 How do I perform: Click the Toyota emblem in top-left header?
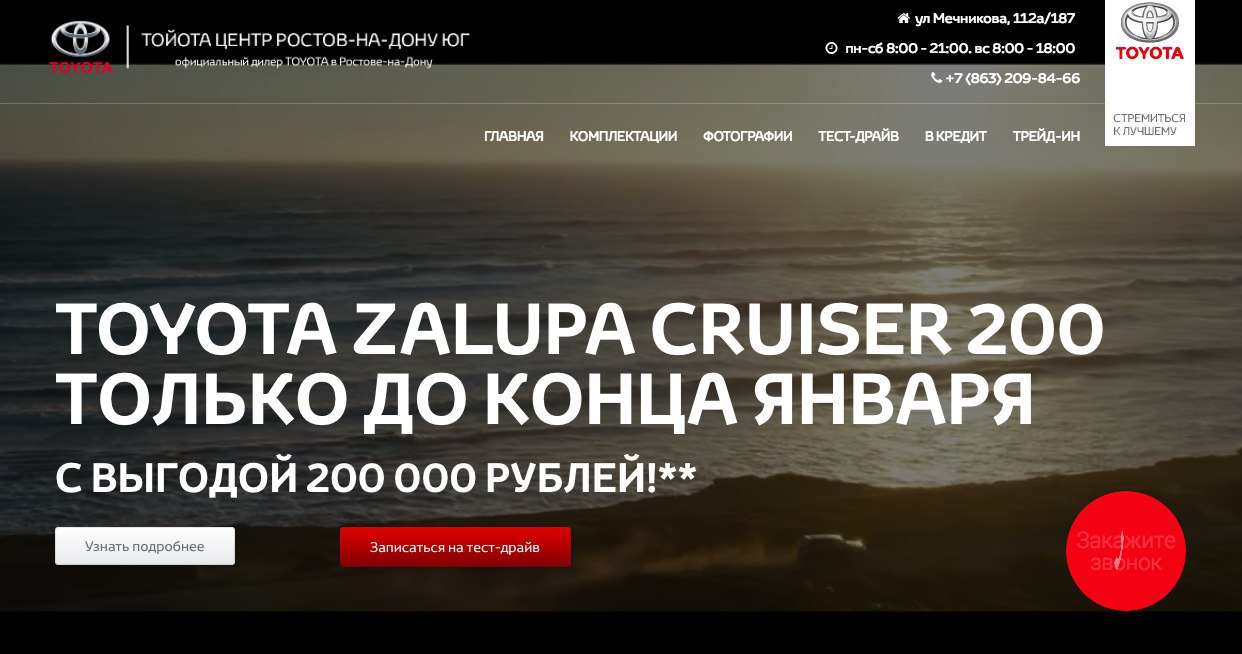point(81,46)
